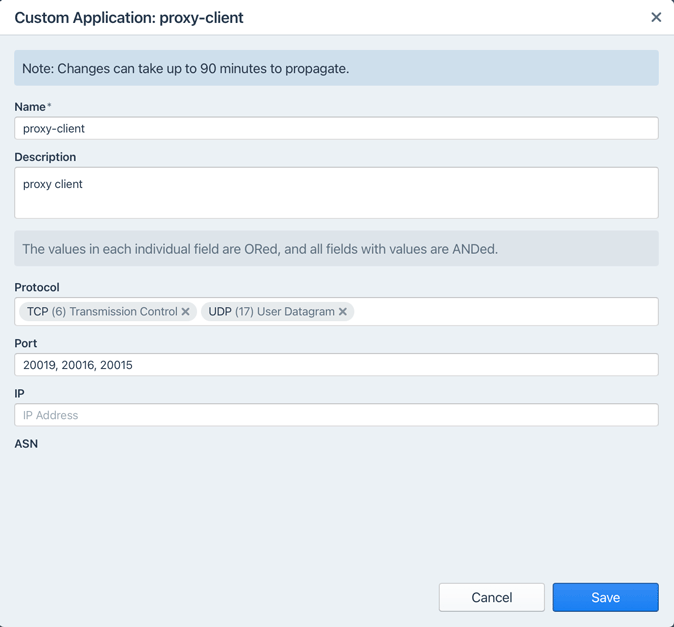
Task: Click the Name field label
Action: [30, 107]
